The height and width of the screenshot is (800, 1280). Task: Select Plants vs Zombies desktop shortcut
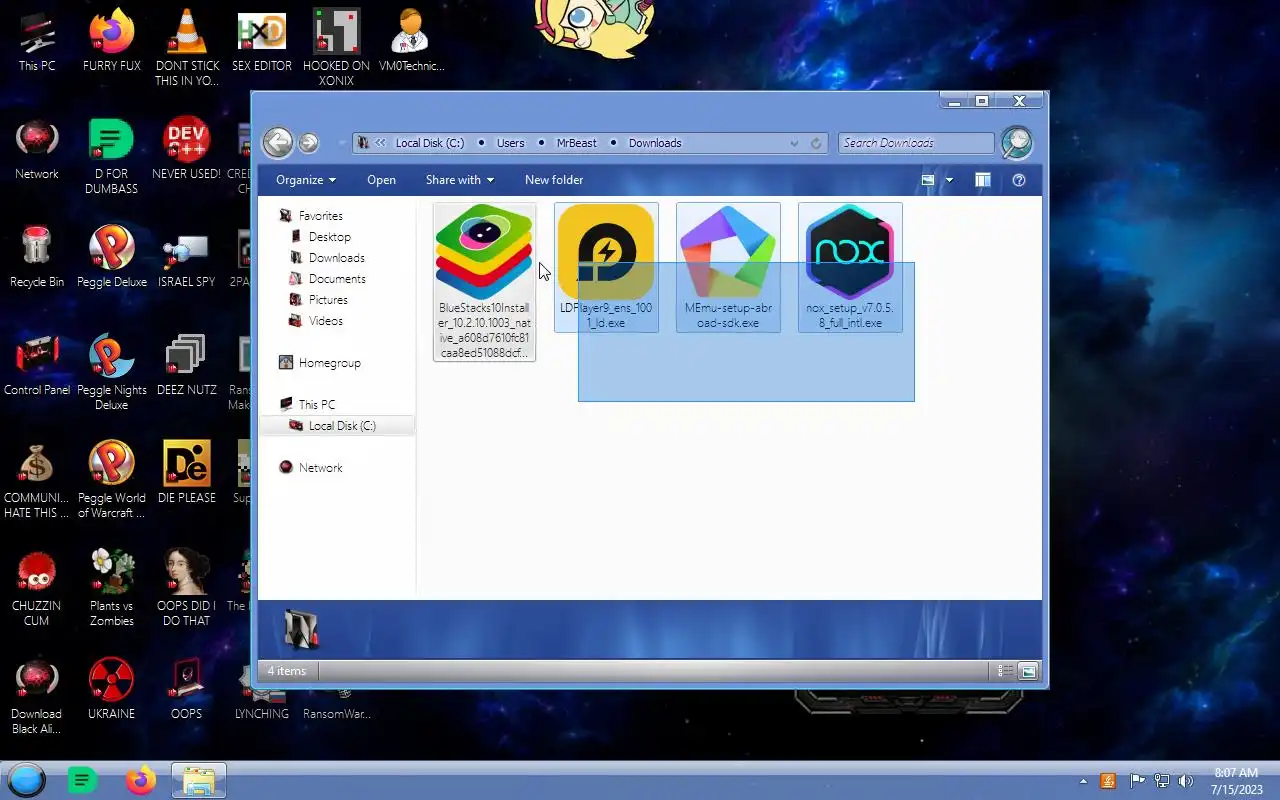click(112, 588)
